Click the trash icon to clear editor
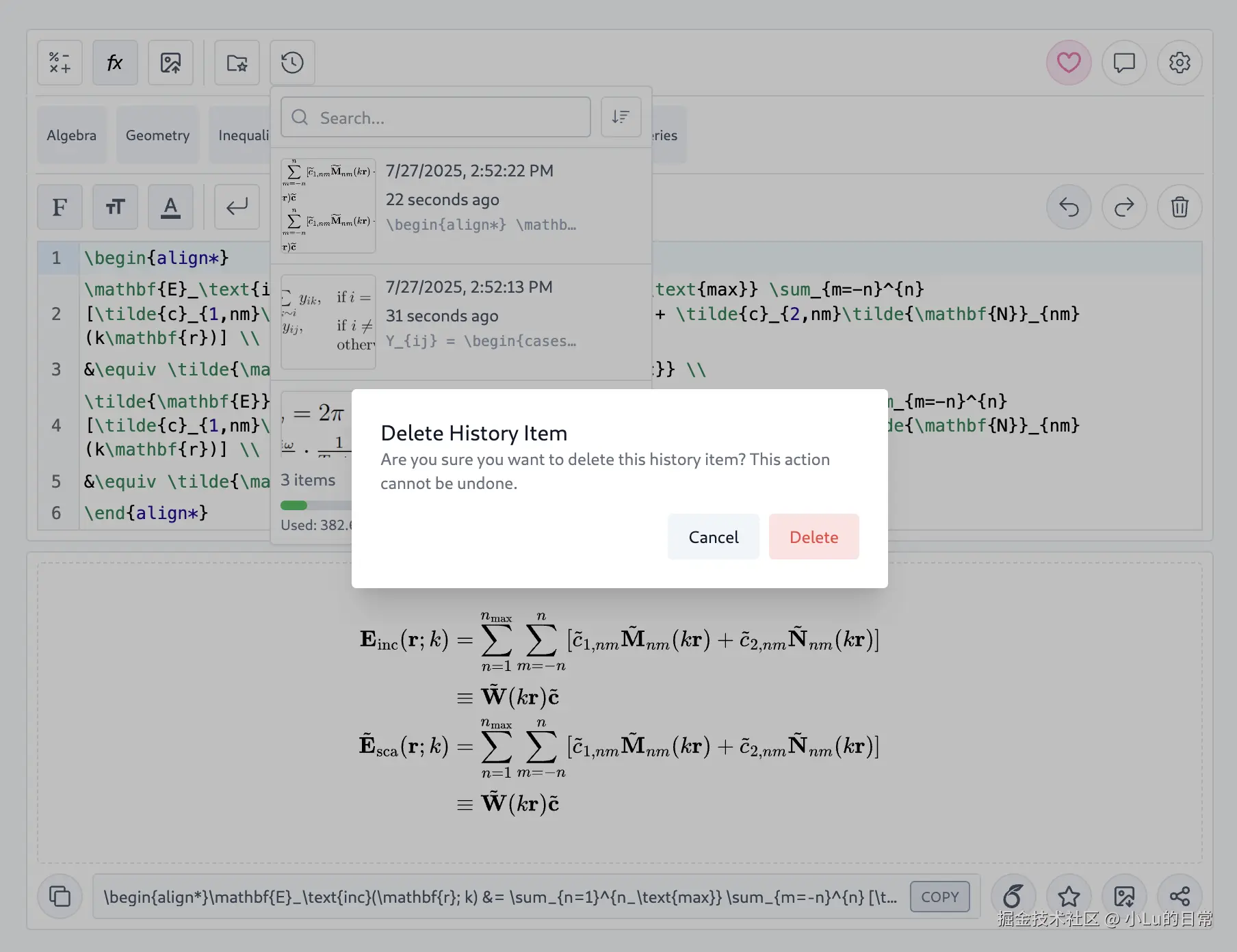 (1179, 207)
